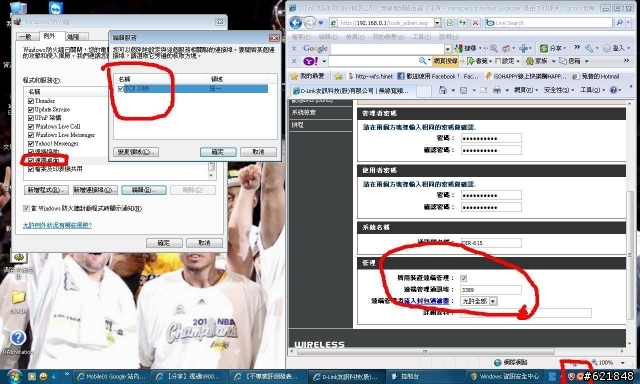Click the Google toolbar logo

pos(315,48)
